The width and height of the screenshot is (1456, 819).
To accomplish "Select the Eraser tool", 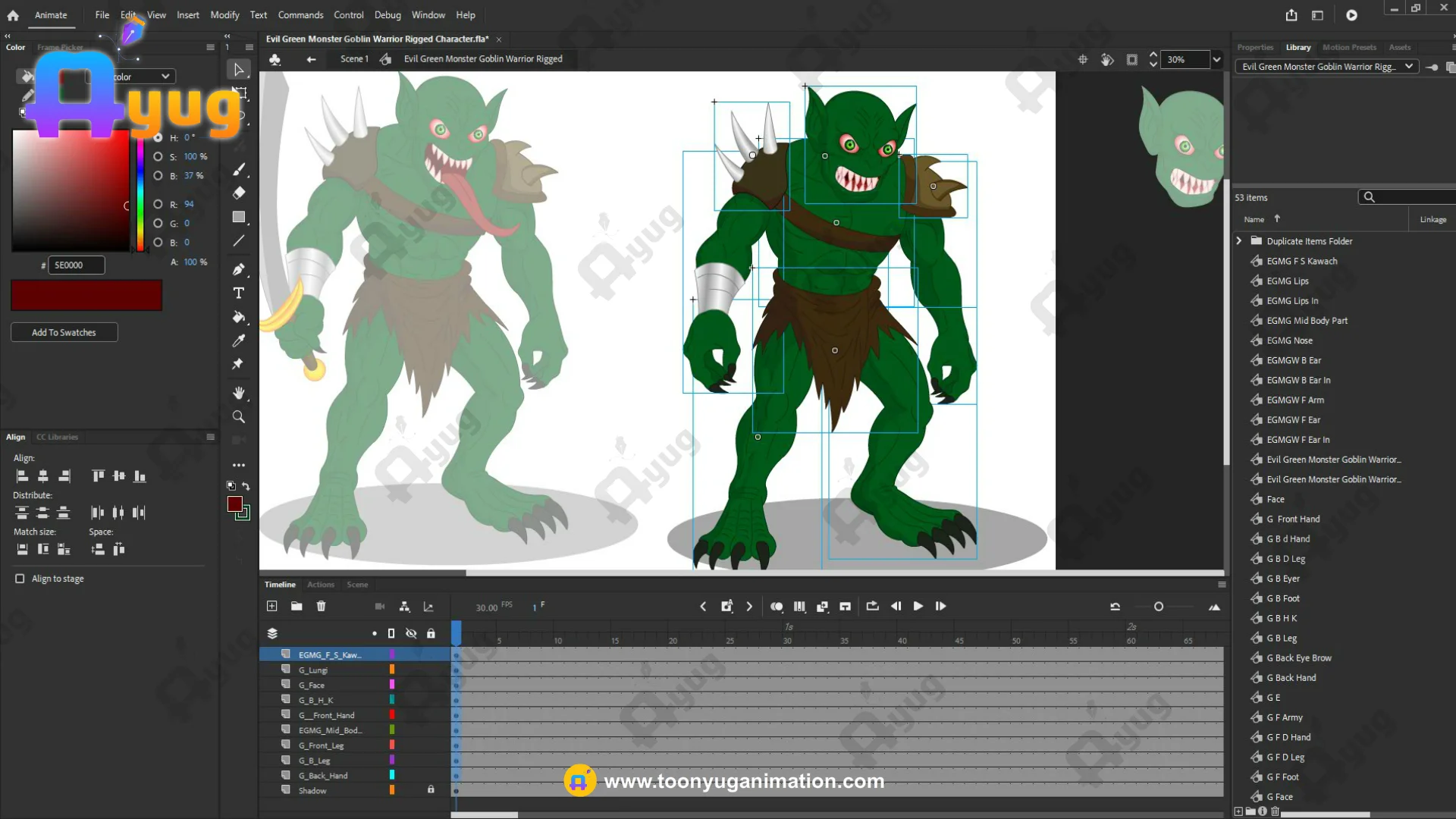I will (x=239, y=193).
